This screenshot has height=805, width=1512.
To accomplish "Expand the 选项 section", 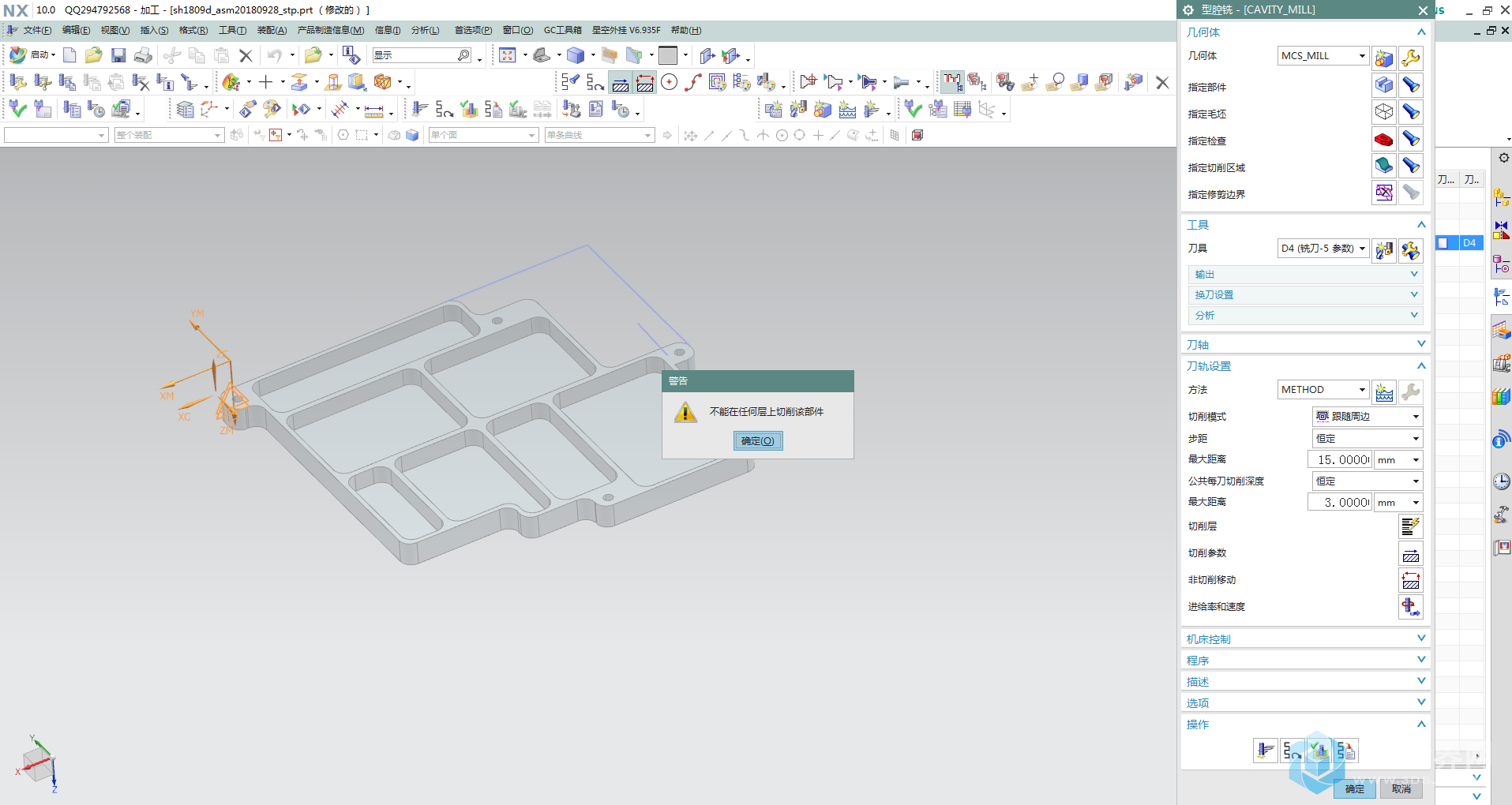I will point(1305,702).
